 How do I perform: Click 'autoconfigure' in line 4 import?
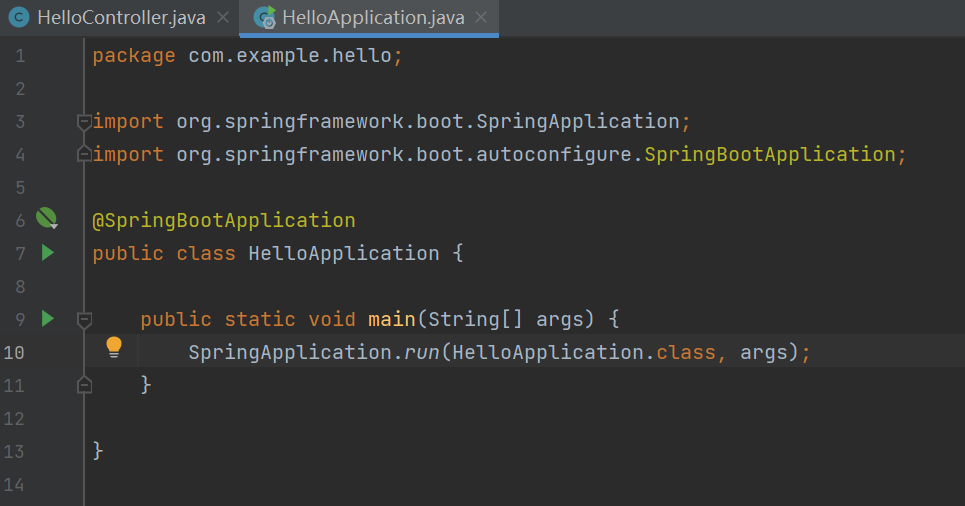[554, 154]
